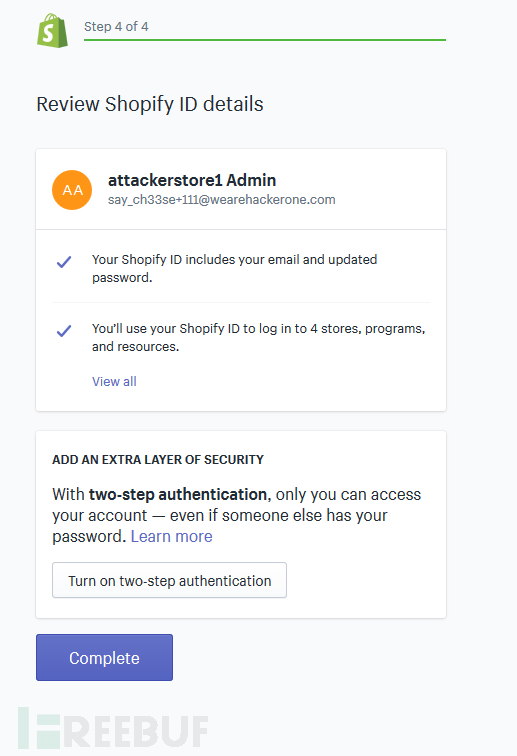Open the Learn more link

pos(172,536)
